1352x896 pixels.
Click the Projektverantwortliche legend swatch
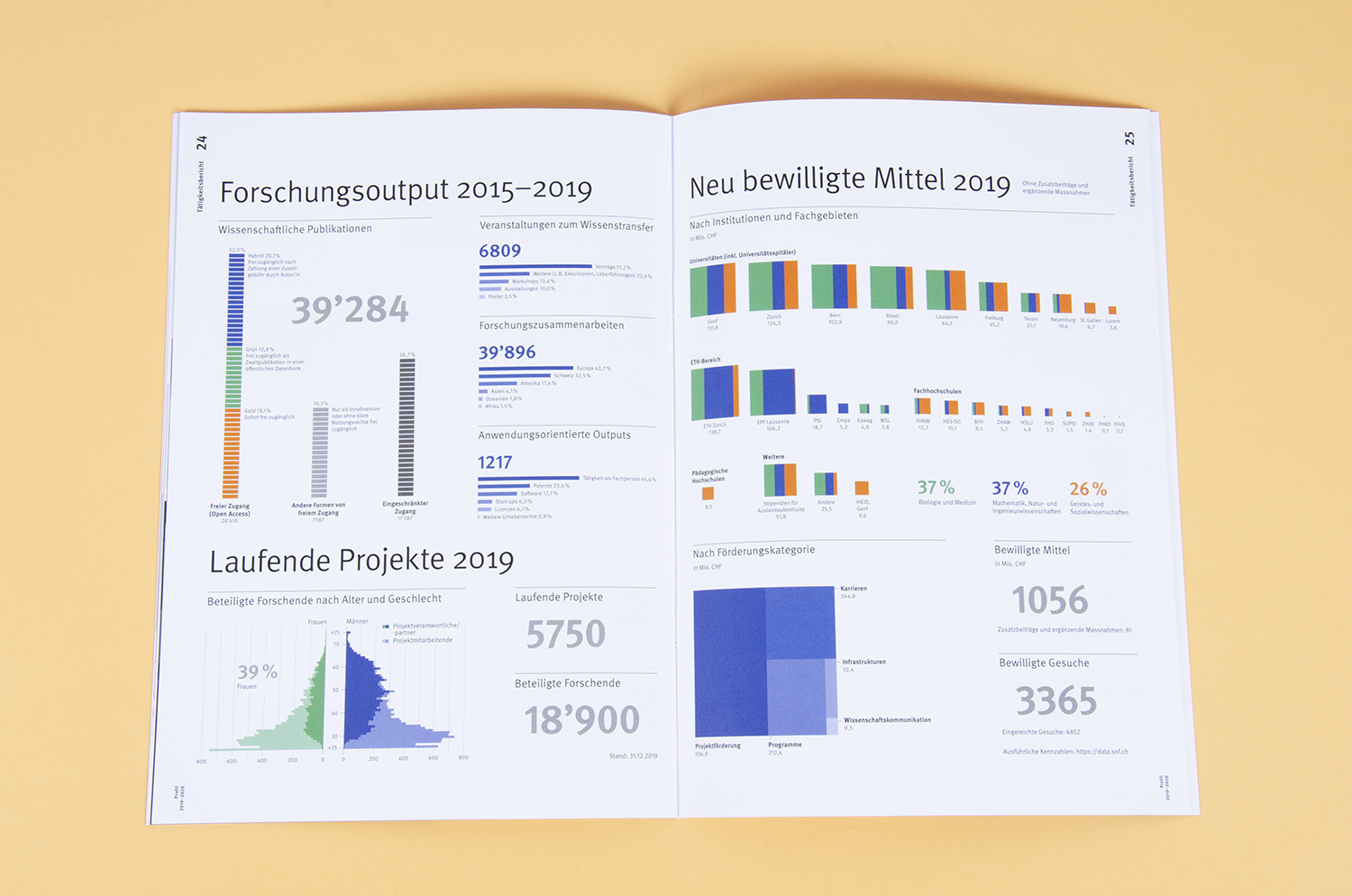pyautogui.click(x=386, y=626)
